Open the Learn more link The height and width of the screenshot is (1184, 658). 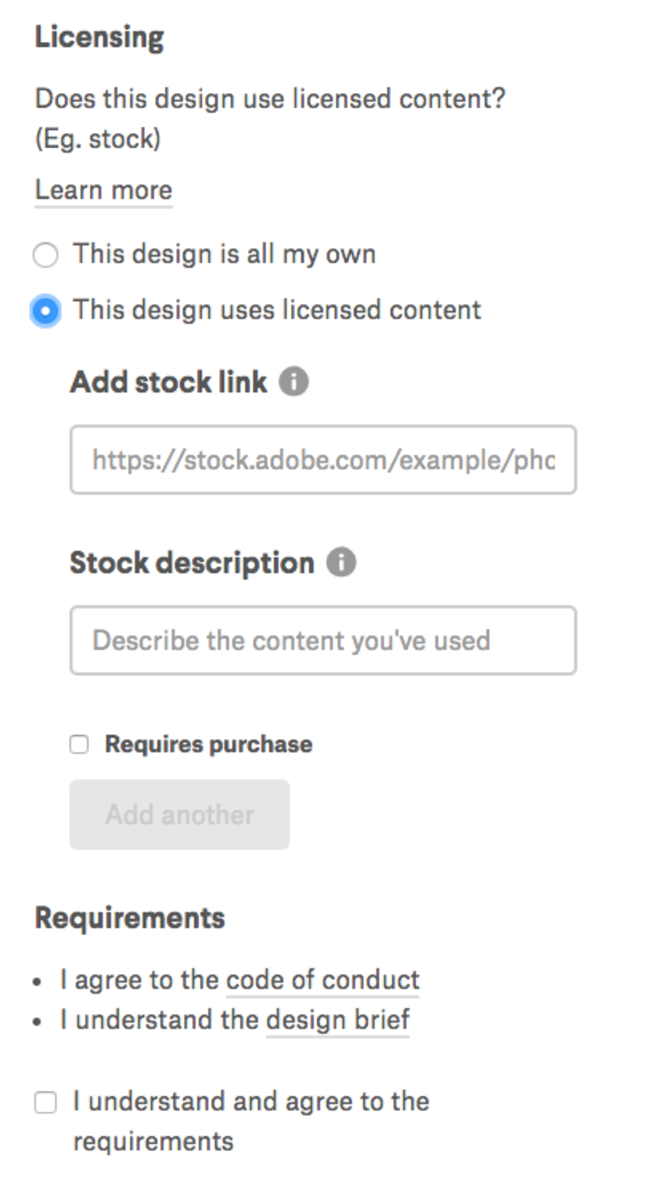click(103, 190)
